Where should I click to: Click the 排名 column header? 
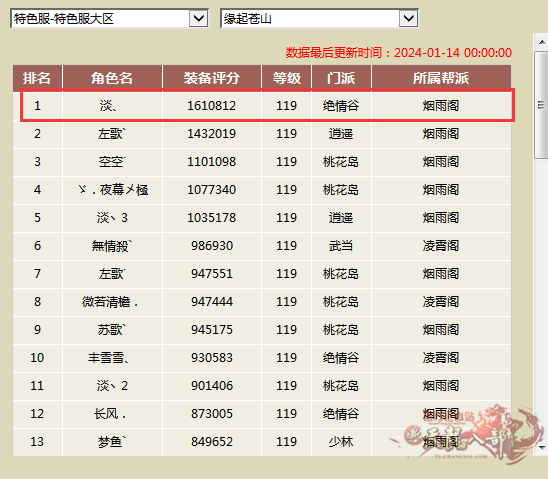click(37, 78)
